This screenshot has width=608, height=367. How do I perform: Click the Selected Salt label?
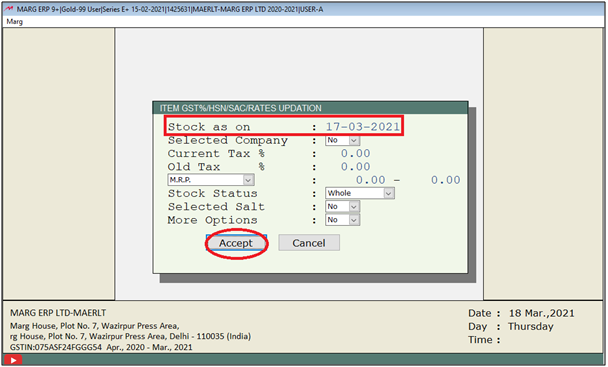tap(216, 206)
